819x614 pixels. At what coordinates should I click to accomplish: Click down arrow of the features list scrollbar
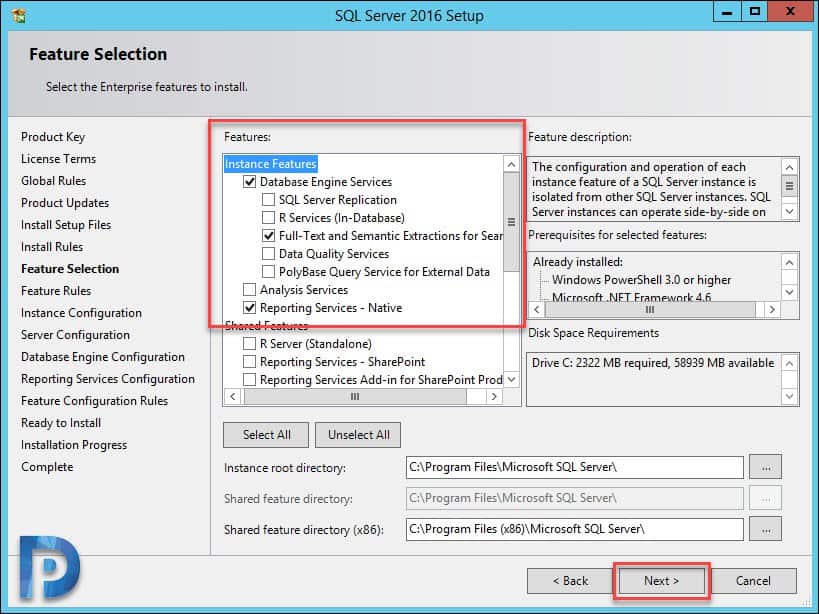(511, 380)
